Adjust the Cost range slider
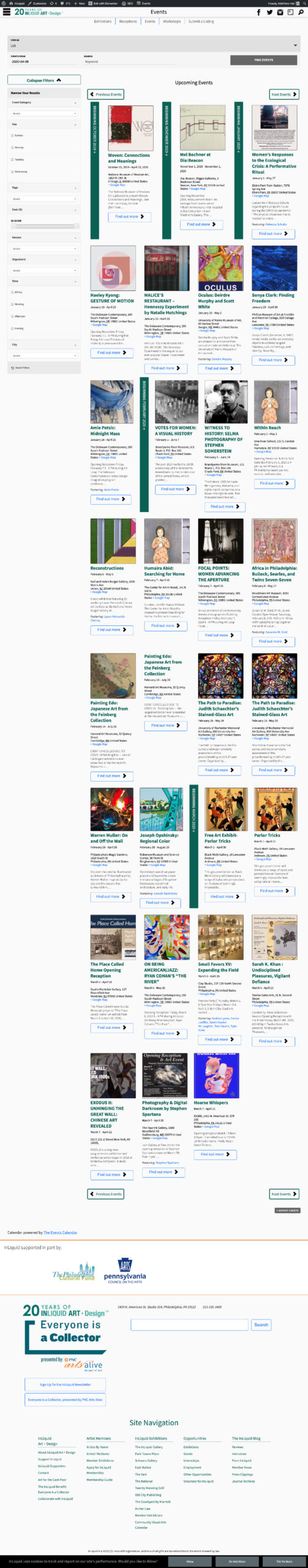The image size is (308, 1568). (x=44, y=226)
